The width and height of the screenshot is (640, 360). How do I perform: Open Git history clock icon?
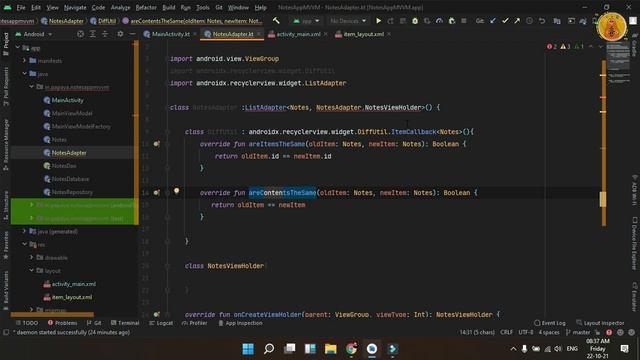point(529,20)
